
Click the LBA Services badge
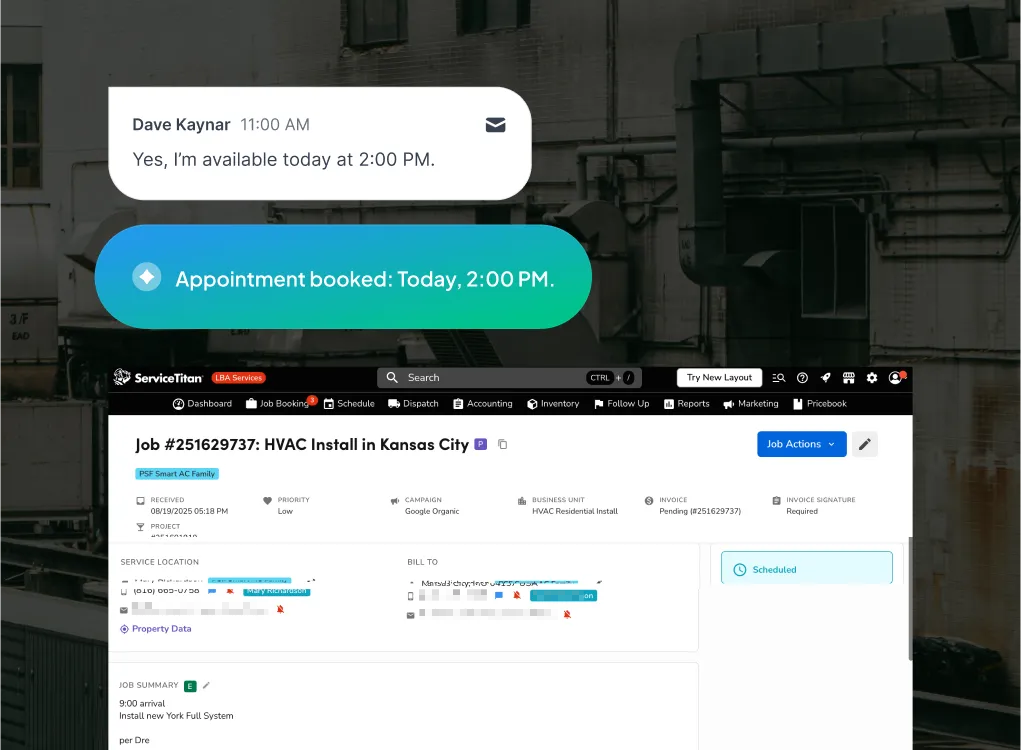click(x=238, y=378)
